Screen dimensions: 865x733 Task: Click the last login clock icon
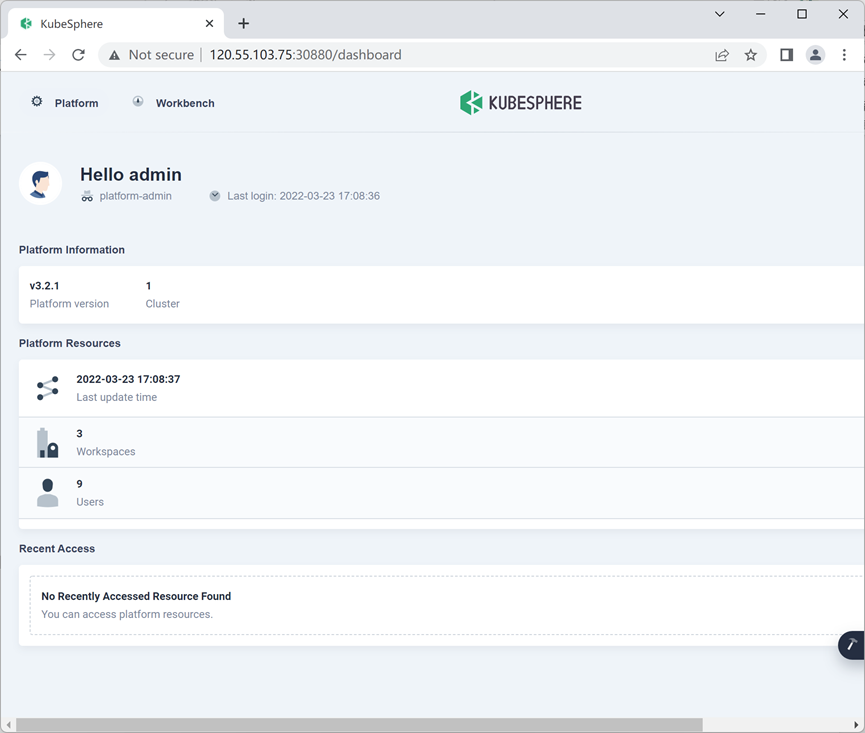point(215,196)
